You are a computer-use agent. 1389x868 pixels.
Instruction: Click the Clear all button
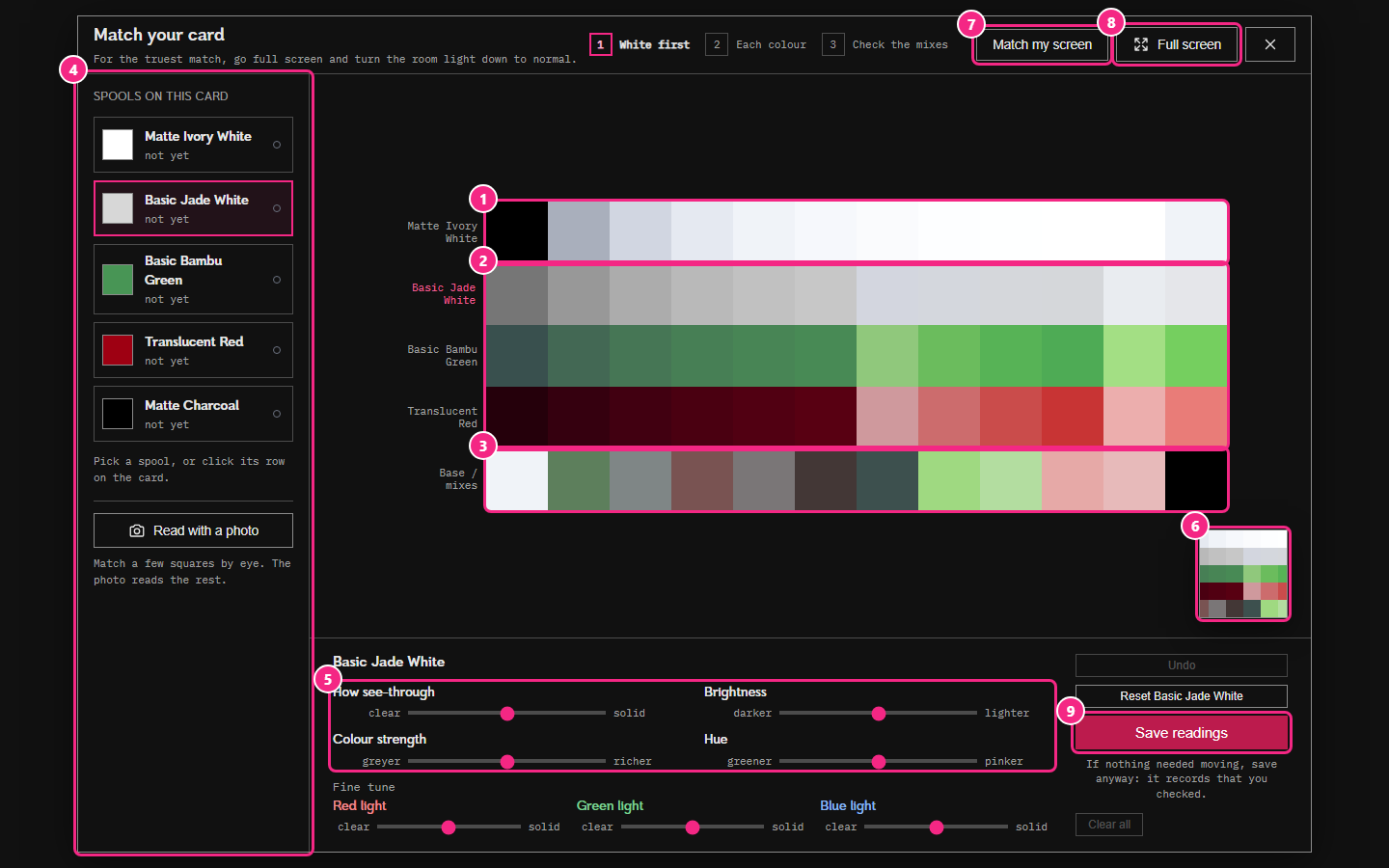click(x=1109, y=825)
